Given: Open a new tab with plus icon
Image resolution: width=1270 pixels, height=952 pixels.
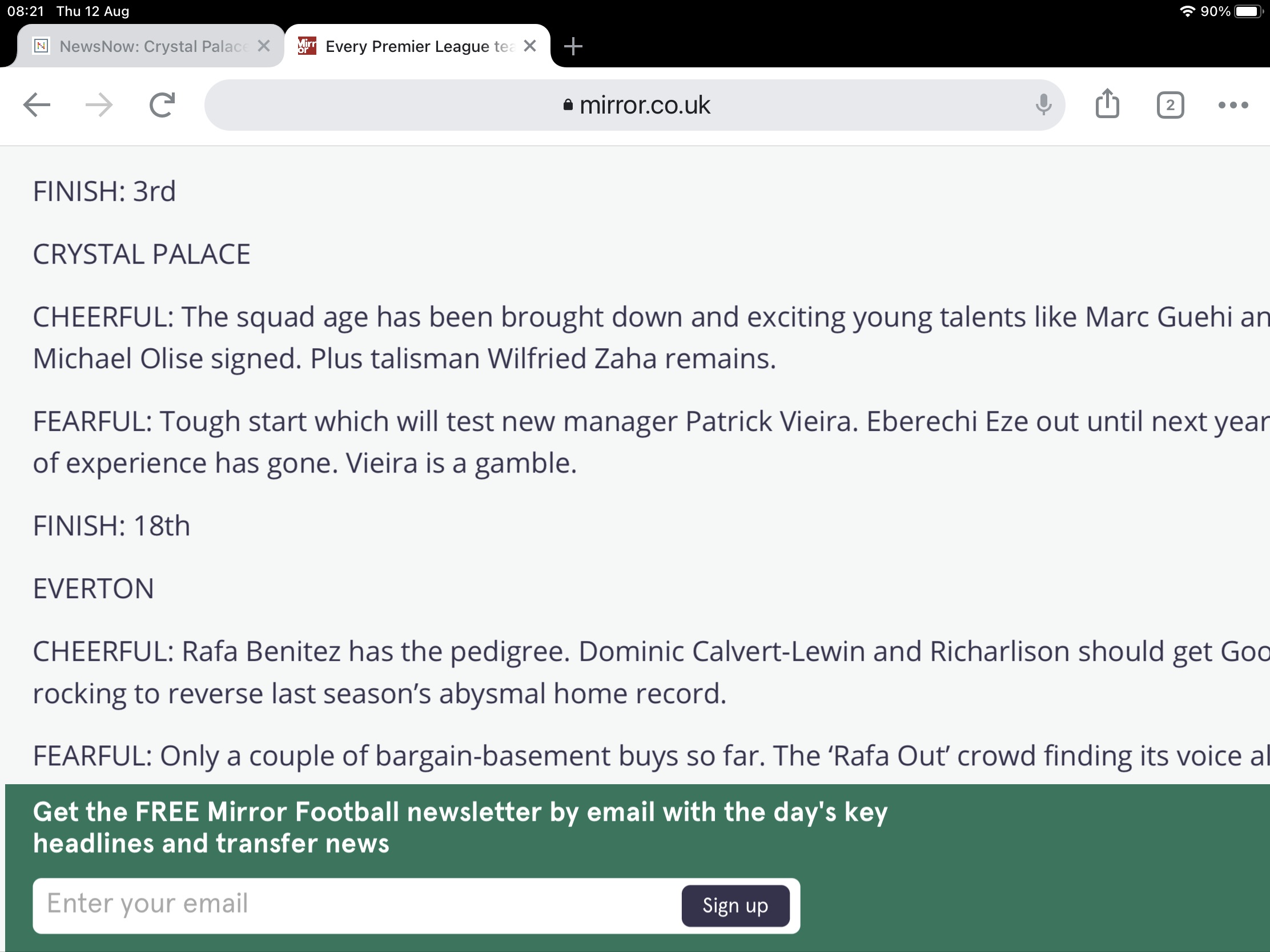Looking at the screenshot, I should (x=573, y=46).
